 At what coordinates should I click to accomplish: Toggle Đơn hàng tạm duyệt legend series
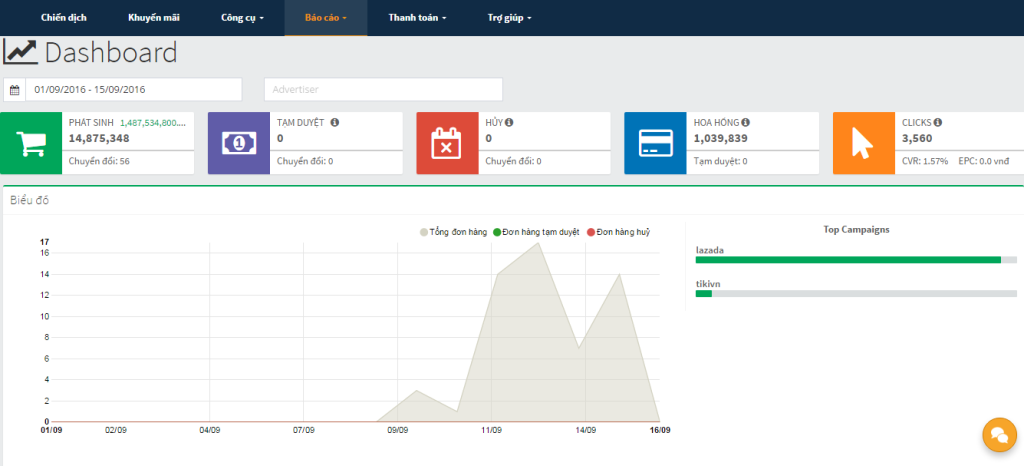click(x=536, y=232)
